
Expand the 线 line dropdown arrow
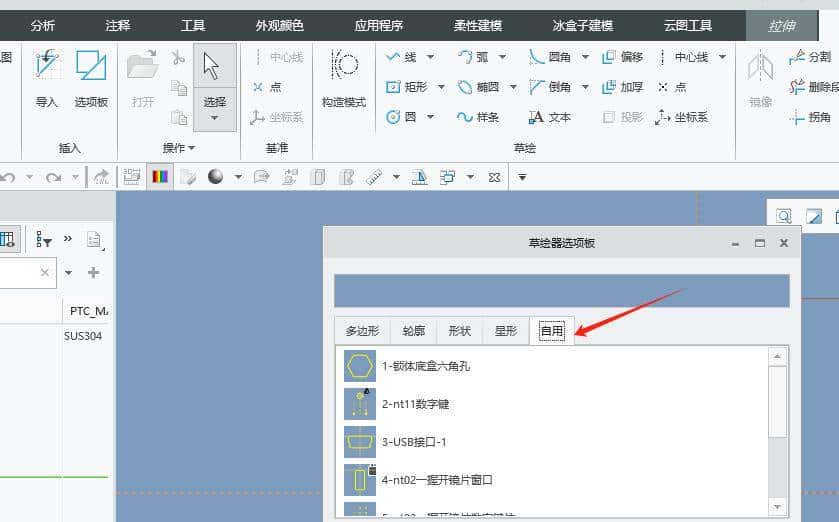click(x=430, y=57)
